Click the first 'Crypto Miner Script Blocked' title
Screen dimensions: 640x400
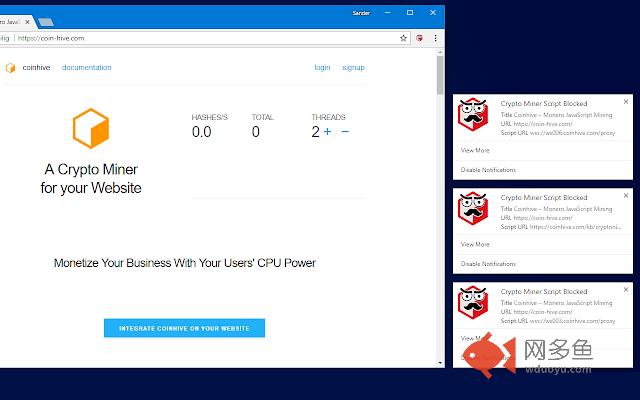pyautogui.click(x=544, y=104)
